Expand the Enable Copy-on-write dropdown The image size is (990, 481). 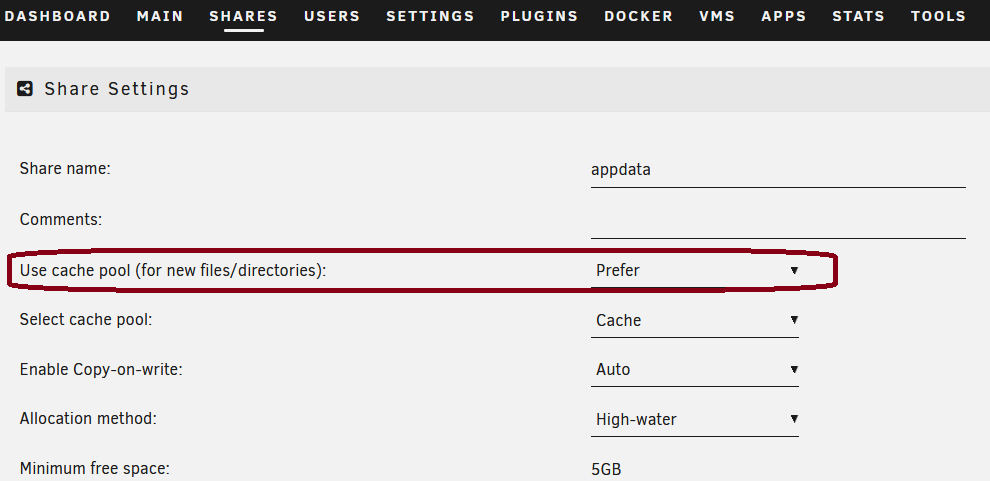(x=695, y=370)
